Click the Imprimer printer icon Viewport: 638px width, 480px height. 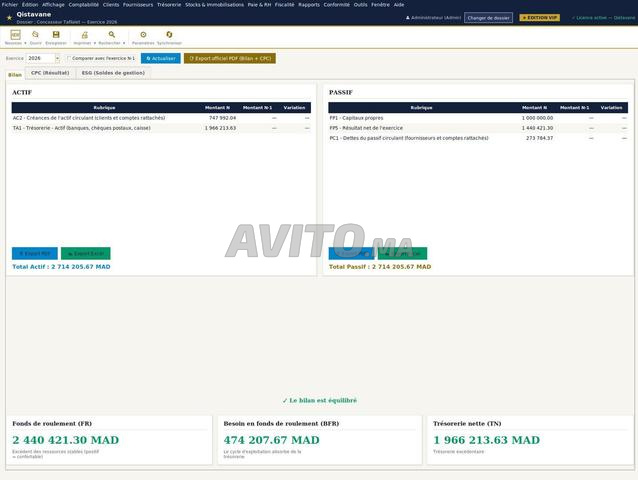(x=84, y=35)
